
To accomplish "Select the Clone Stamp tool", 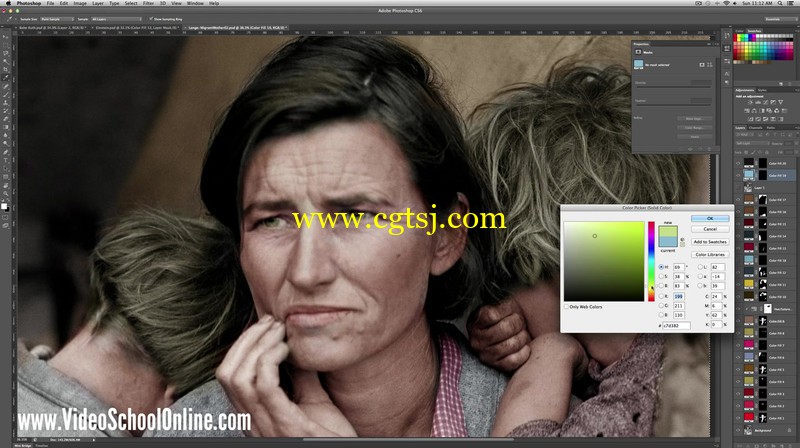I will 6,103.
